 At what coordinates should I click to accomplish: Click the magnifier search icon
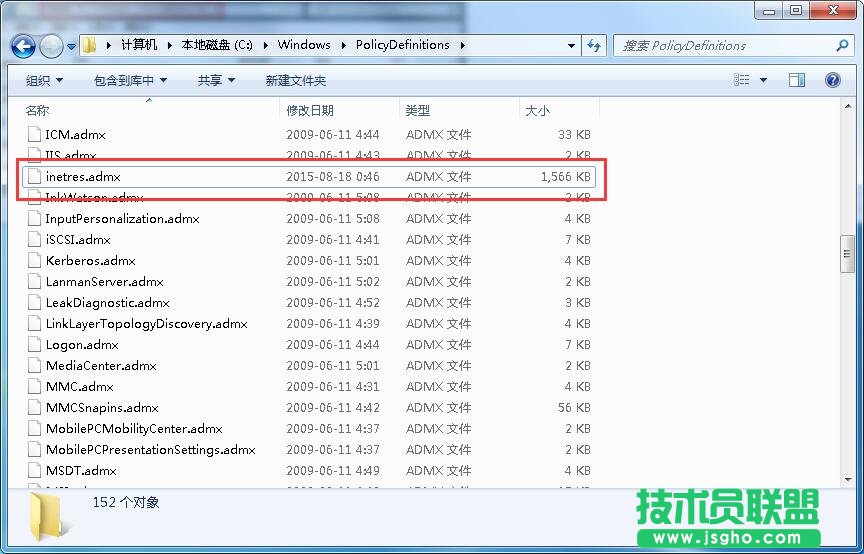pos(842,45)
